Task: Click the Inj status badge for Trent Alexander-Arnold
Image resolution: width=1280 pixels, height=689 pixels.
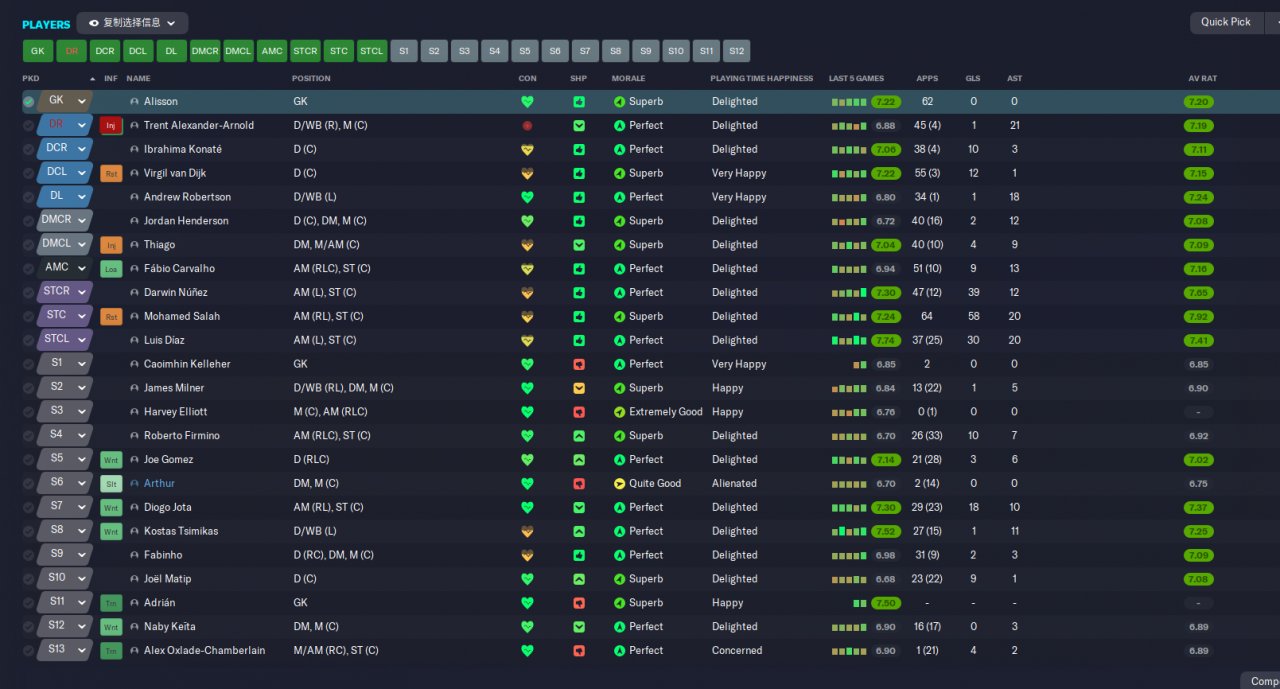Action: tap(111, 126)
